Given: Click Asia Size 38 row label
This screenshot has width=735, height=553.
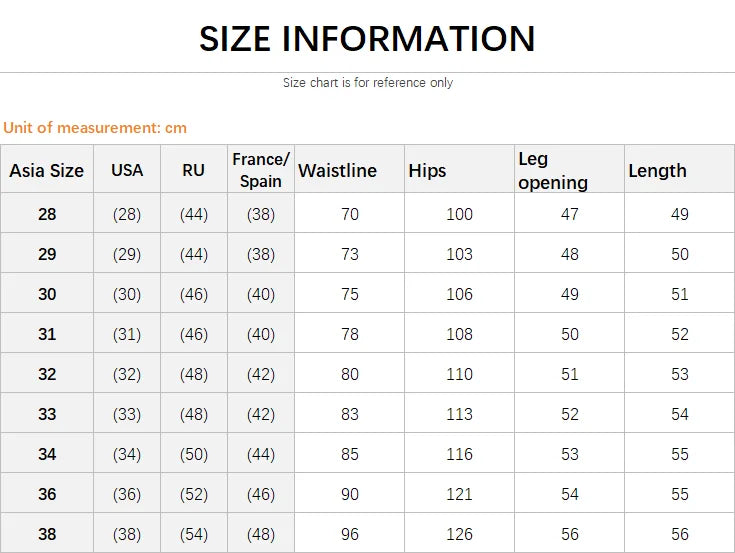Looking at the screenshot, I should coord(47,534).
